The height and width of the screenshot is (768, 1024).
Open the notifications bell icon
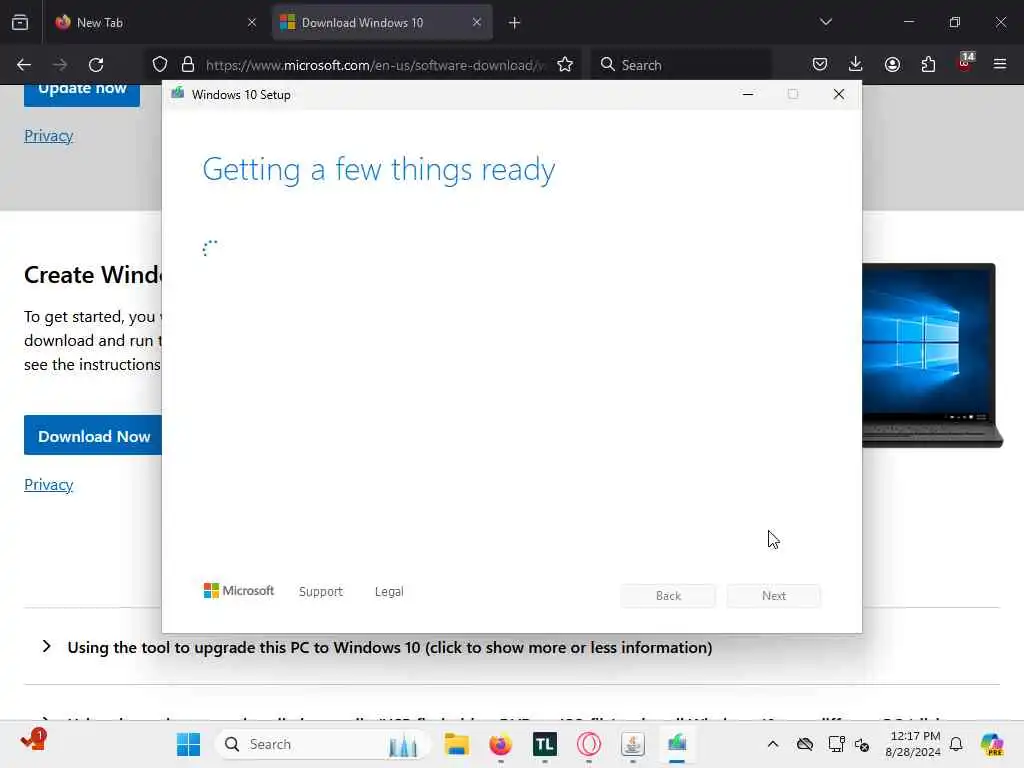(956, 744)
